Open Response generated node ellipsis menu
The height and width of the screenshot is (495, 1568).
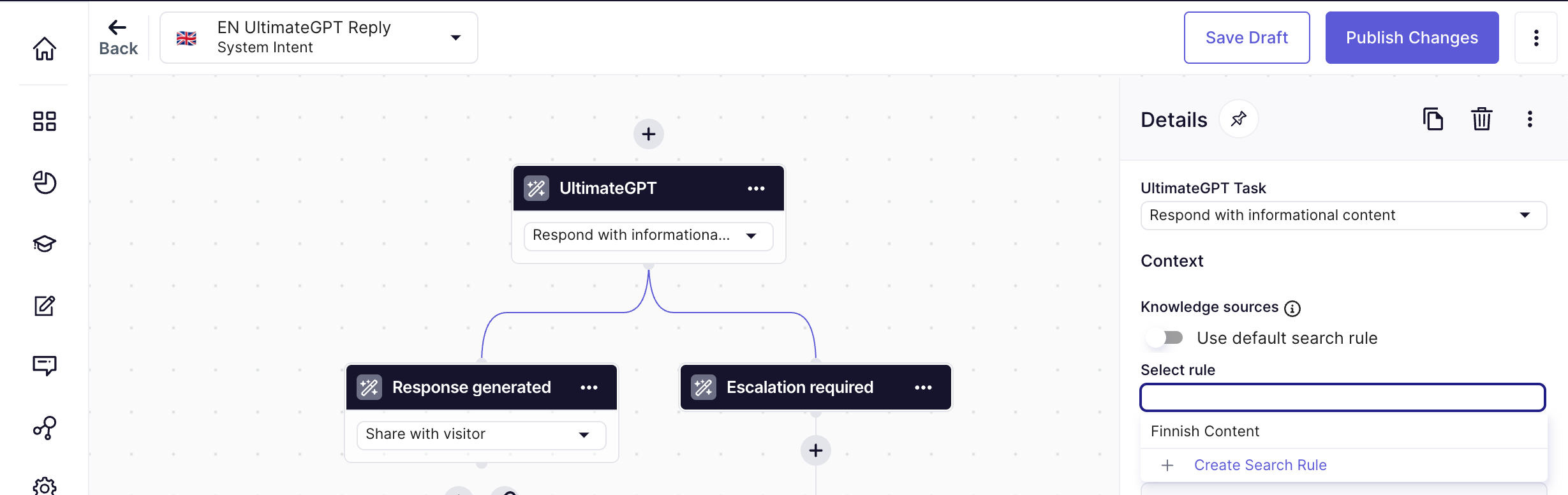[589, 388]
